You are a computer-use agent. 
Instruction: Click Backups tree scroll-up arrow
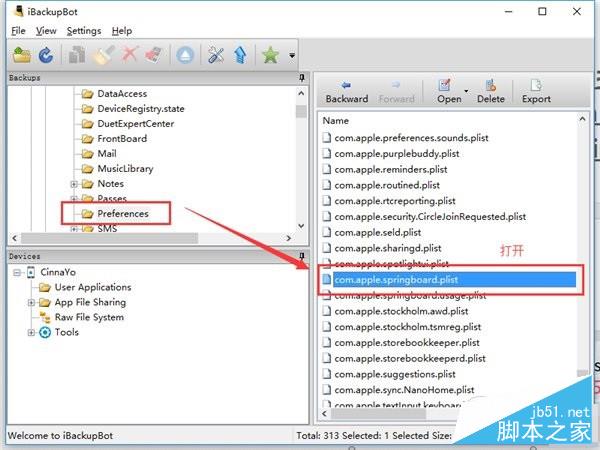tap(301, 93)
